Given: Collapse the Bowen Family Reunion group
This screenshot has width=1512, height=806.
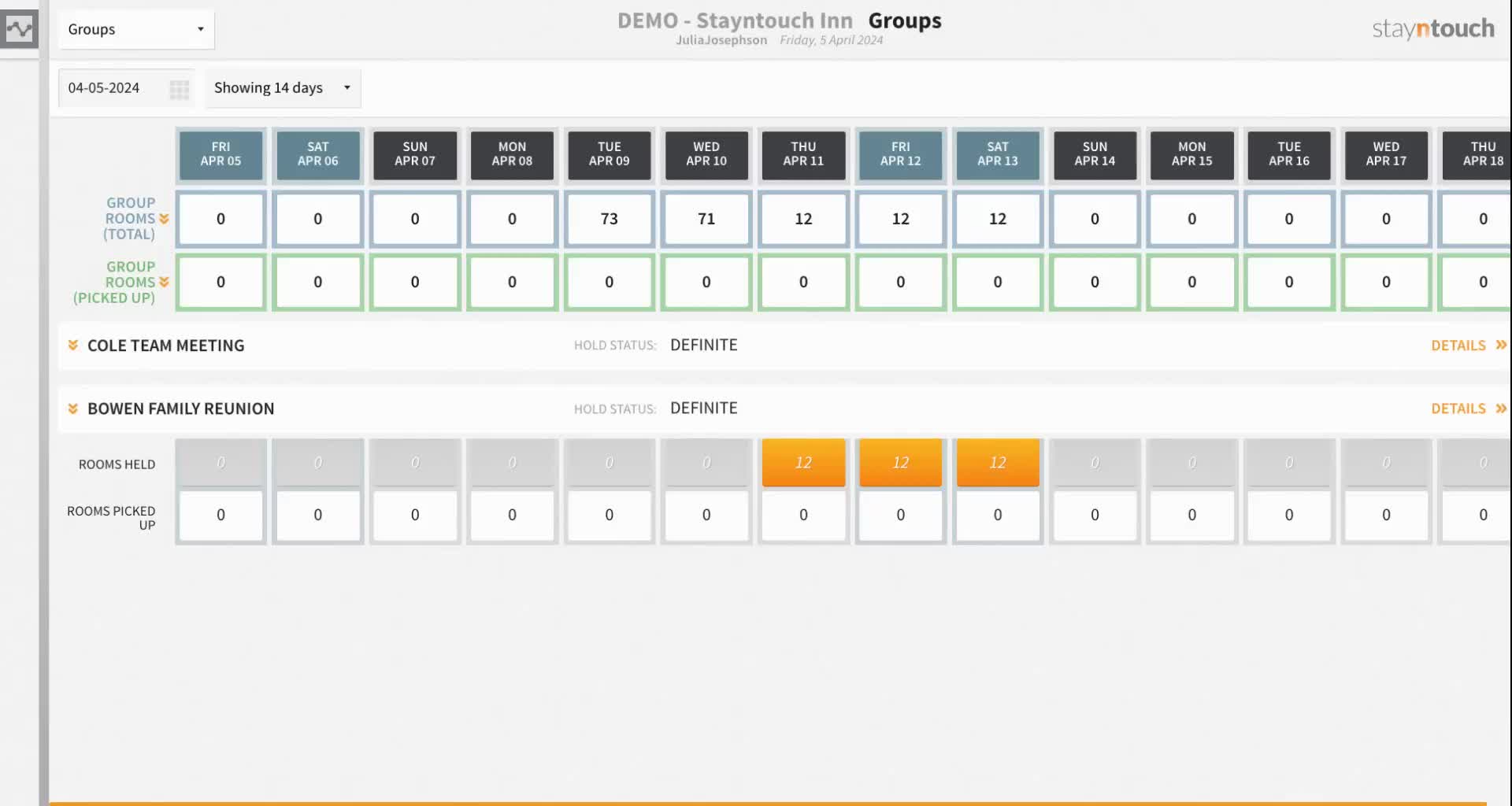Looking at the screenshot, I should pos(73,409).
